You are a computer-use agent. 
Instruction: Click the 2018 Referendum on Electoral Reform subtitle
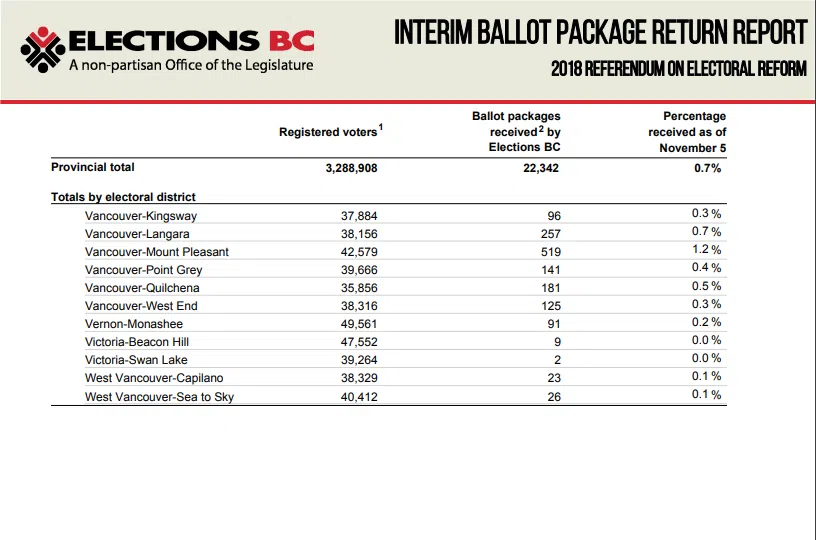click(x=679, y=69)
